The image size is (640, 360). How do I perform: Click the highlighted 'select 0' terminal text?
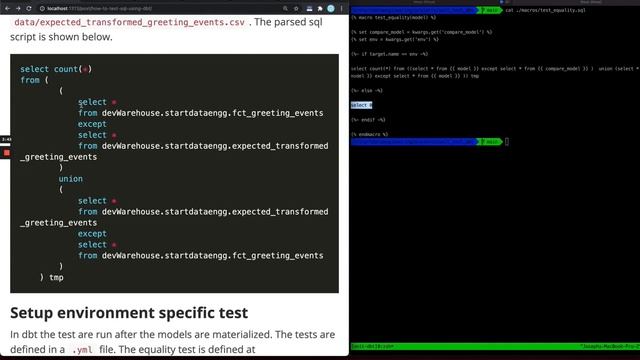tap(362, 105)
